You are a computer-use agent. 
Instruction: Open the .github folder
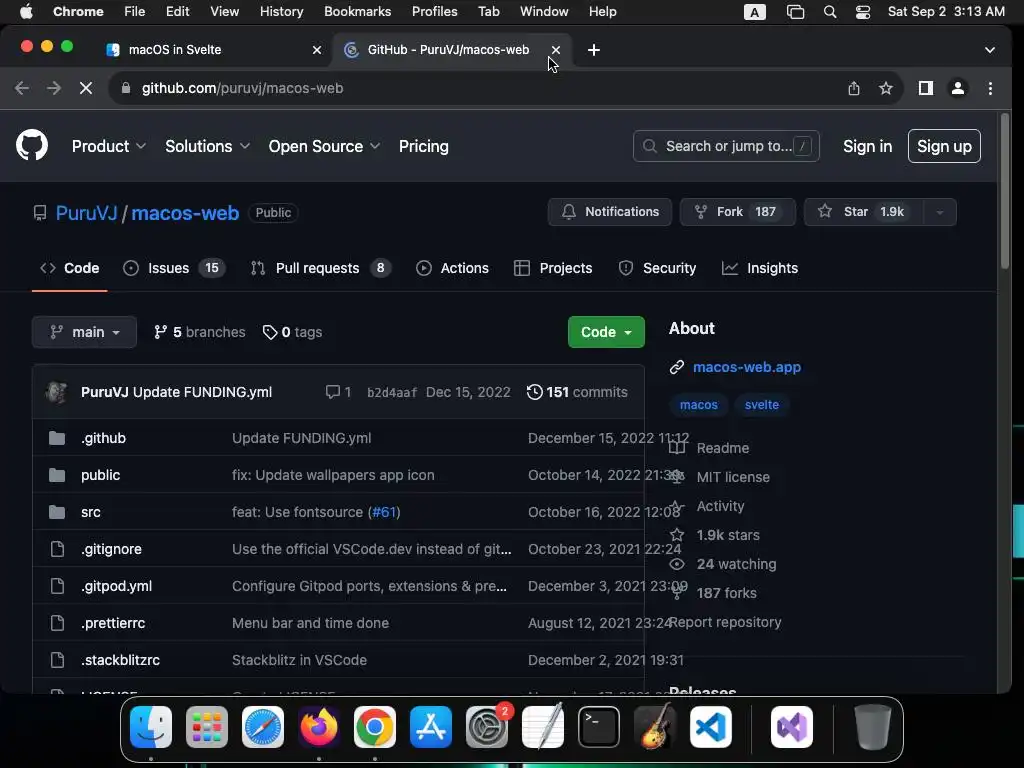click(103, 438)
